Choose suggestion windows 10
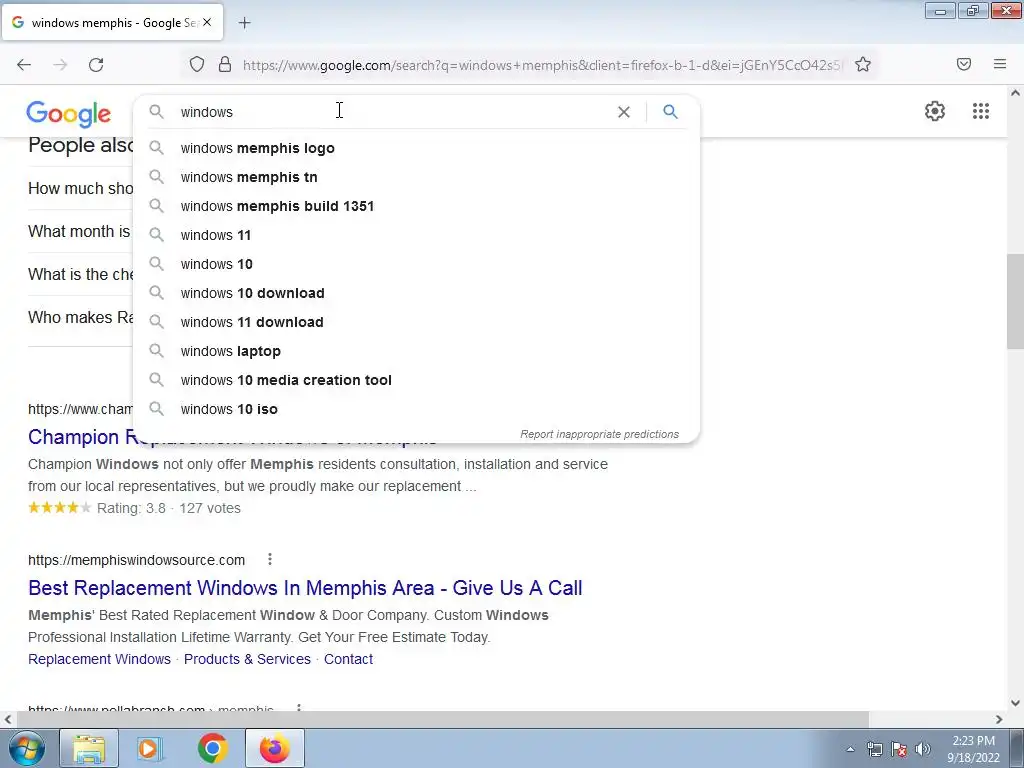The width and height of the screenshot is (1024, 768). click(416, 264)
